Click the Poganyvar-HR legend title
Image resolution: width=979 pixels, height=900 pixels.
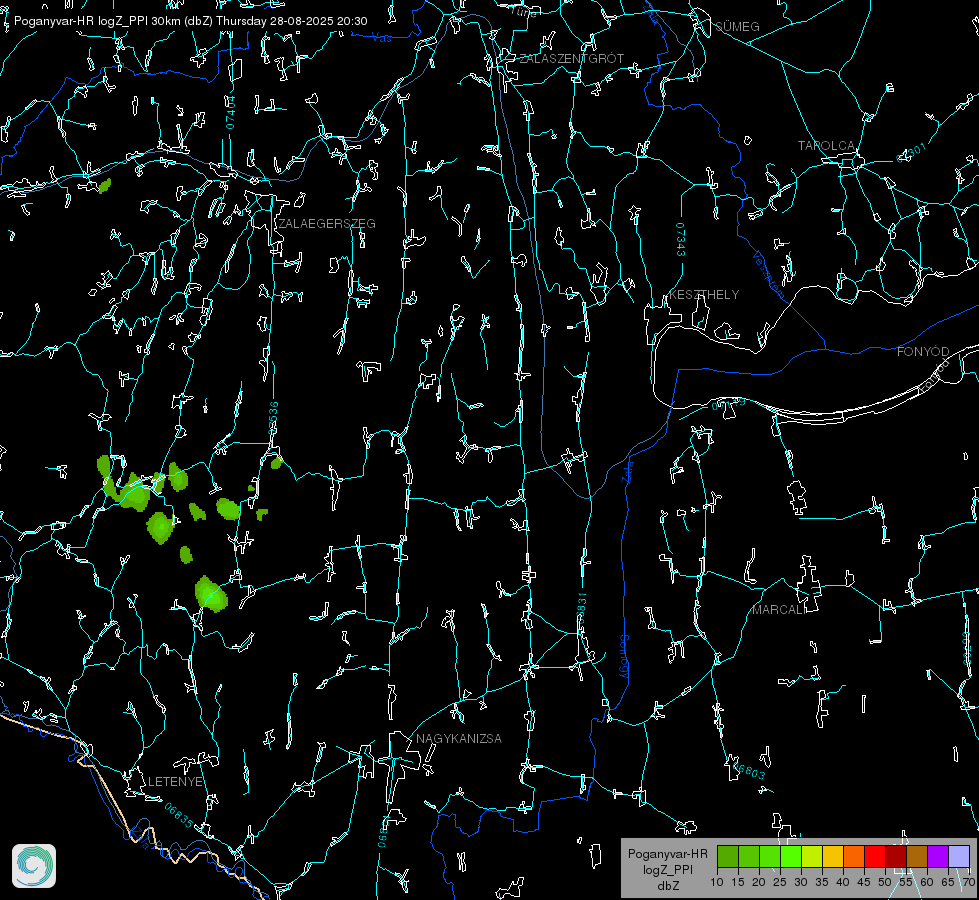coord(667,854)
